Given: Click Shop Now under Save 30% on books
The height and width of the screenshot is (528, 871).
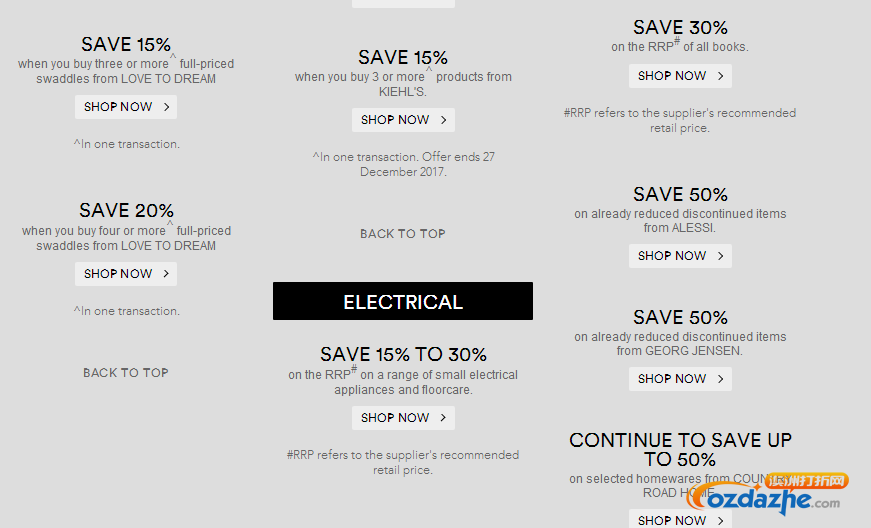Looking at the screenshot, I should click(x=680, y=76).
